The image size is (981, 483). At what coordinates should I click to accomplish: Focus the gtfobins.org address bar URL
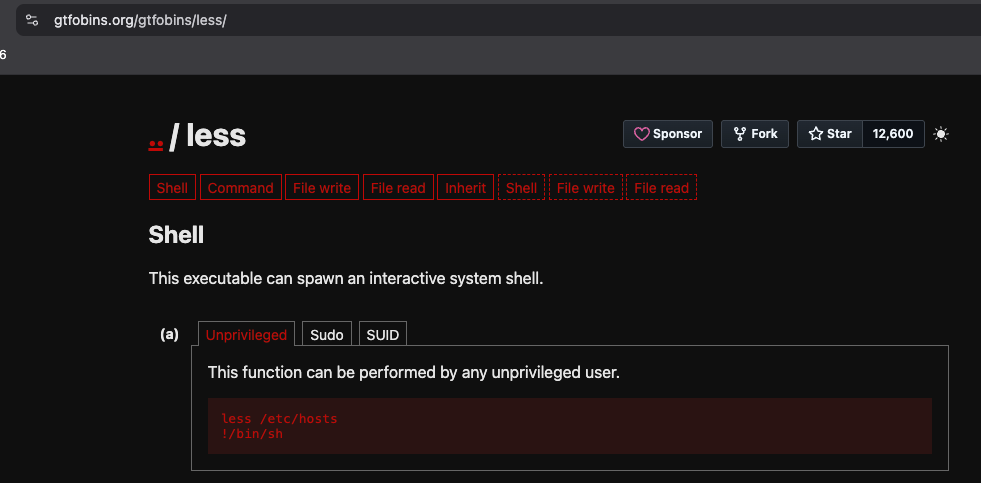click(140, 20)
